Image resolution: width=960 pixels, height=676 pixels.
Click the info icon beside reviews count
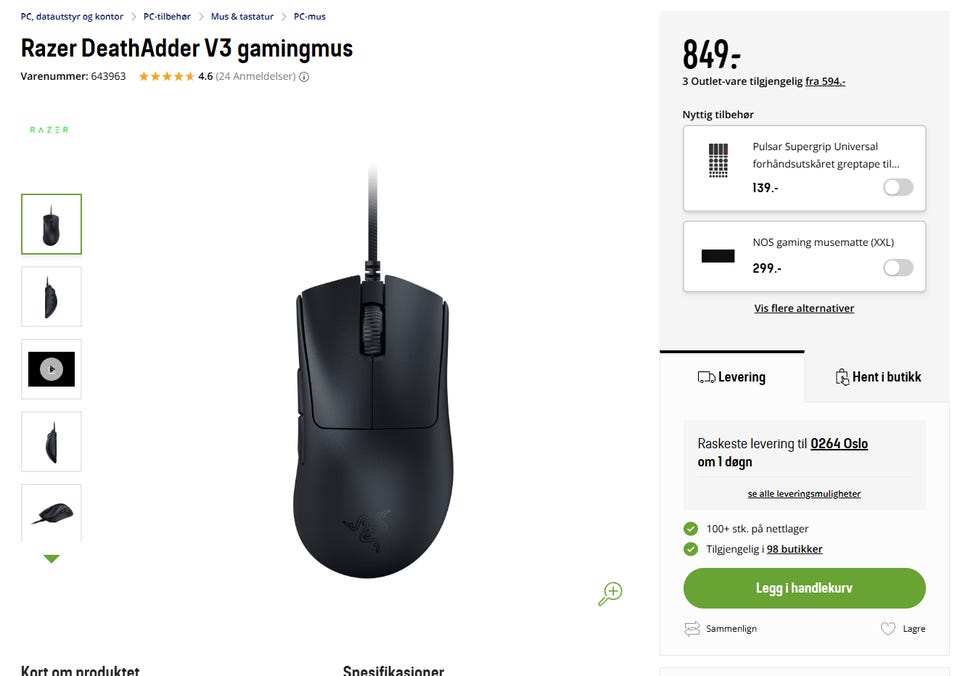coord(304,77)
